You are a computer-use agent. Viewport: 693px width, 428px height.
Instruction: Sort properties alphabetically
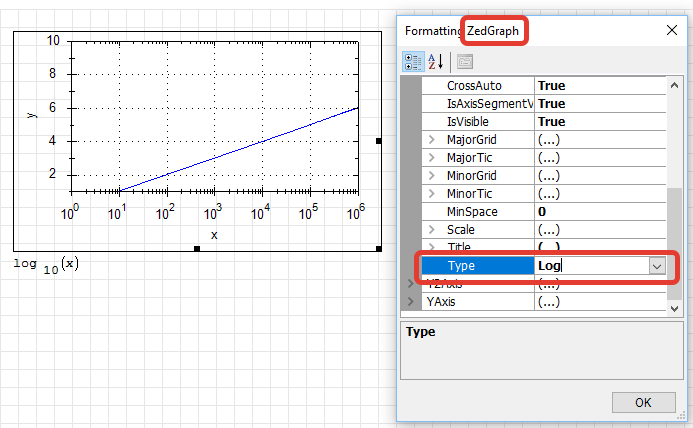436,61
